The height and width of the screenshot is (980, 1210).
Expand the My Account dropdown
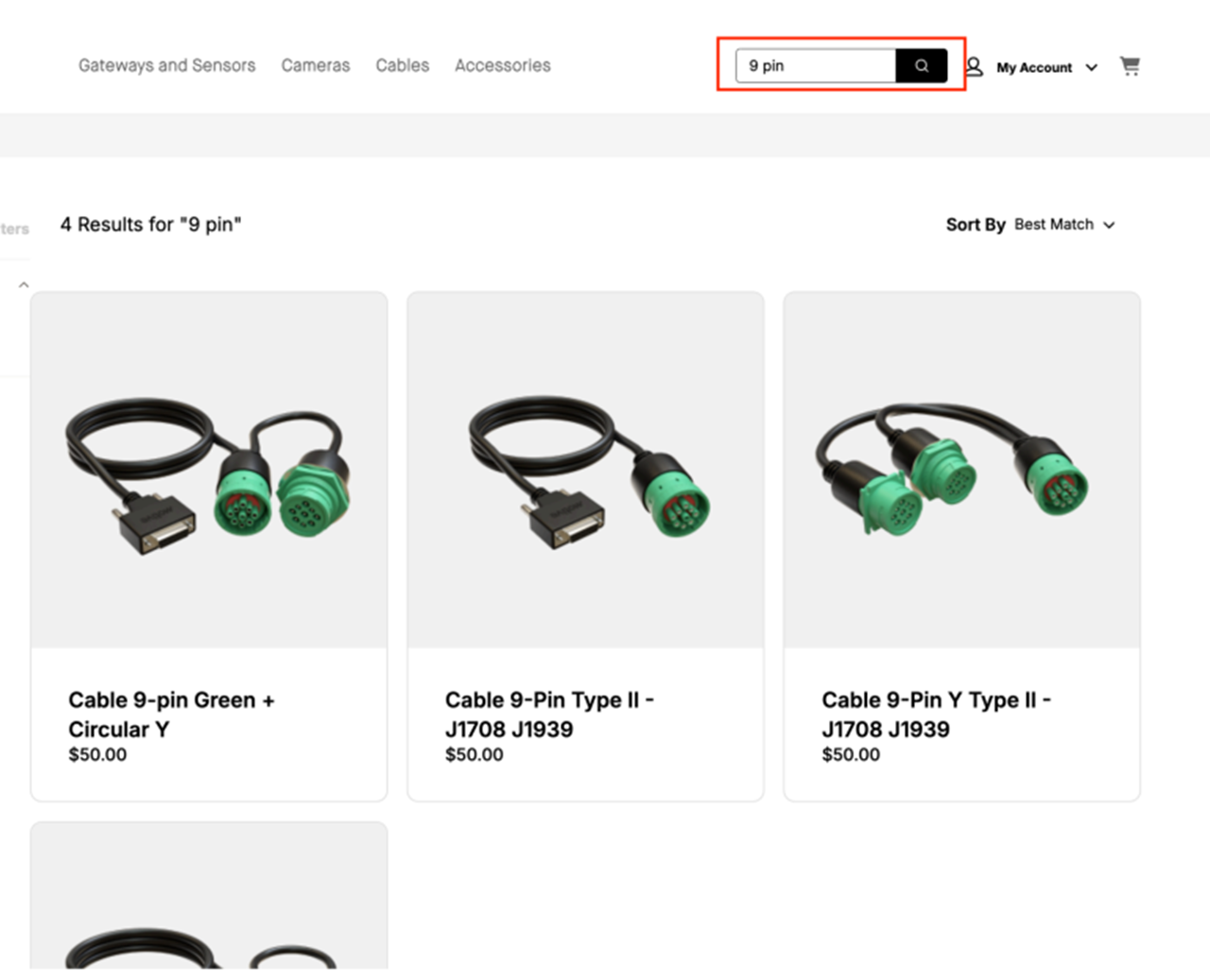pyautogui.click(x=1092, y=68)
